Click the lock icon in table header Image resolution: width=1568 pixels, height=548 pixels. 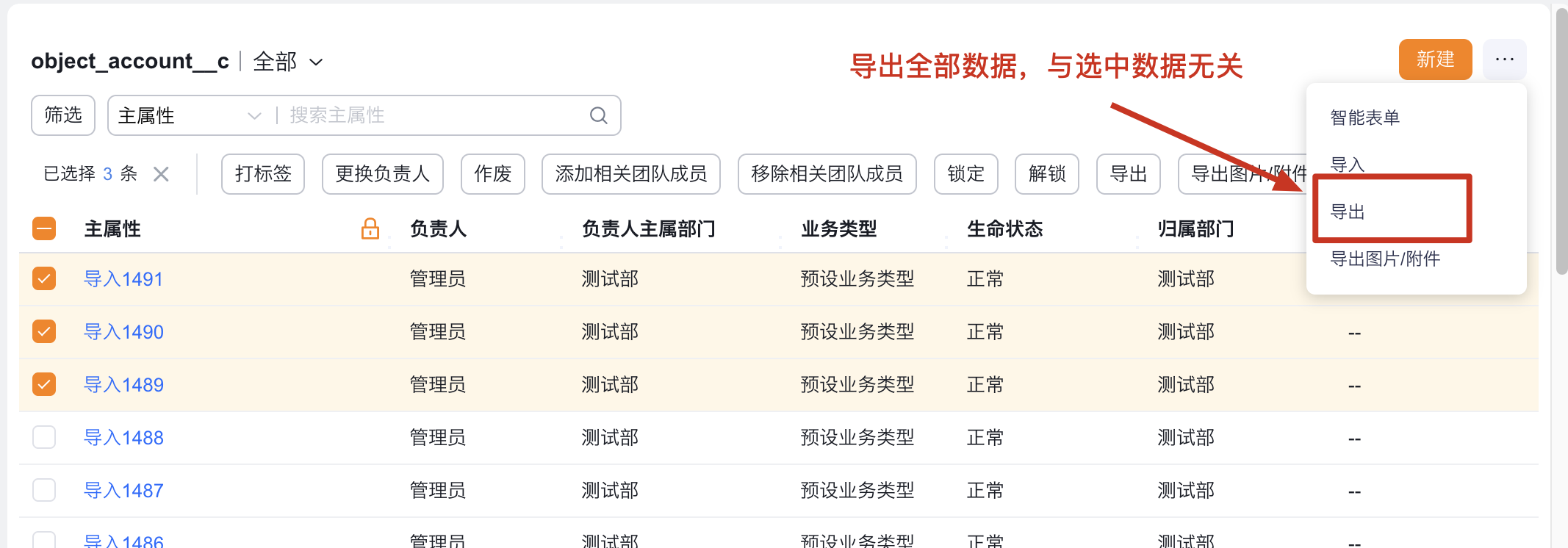pyautogui.click(x=370, y=228)
